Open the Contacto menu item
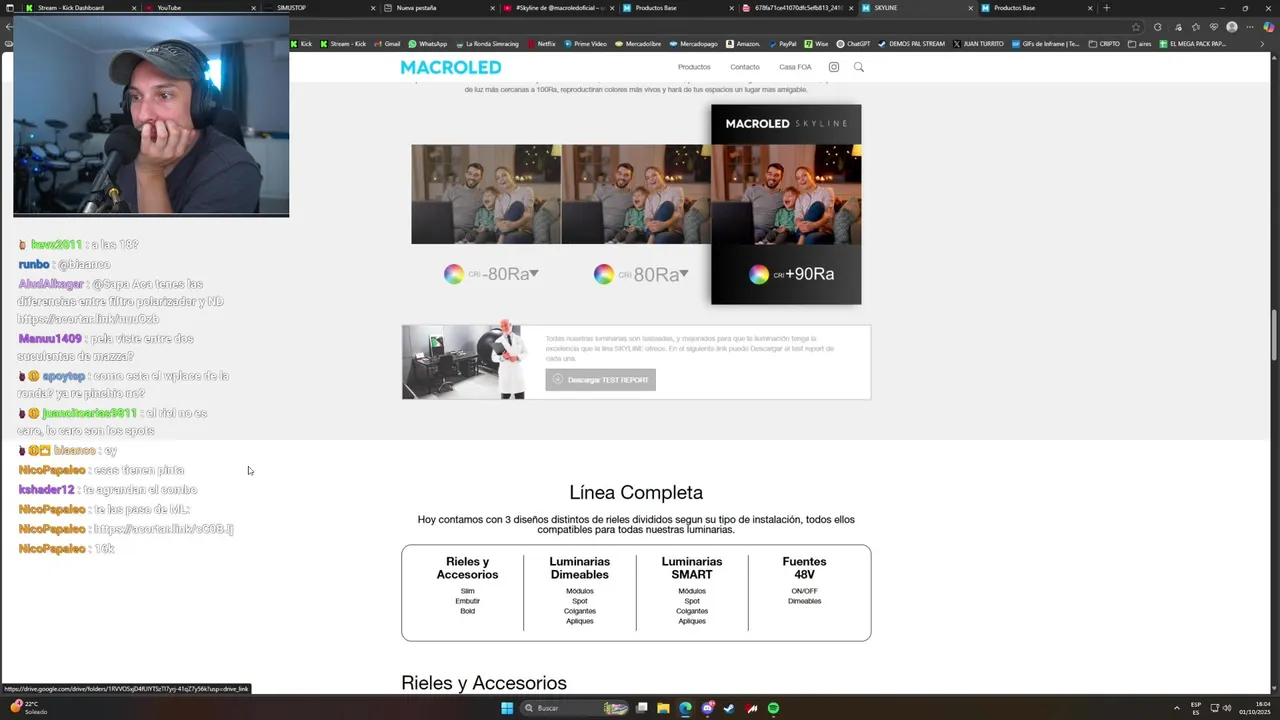The image size is (1280, 720). [x=745, y=67]
